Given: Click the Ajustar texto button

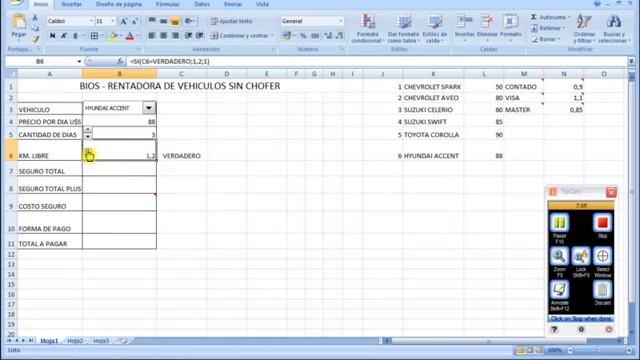Looking at the screenshot, I should (231, 21).
